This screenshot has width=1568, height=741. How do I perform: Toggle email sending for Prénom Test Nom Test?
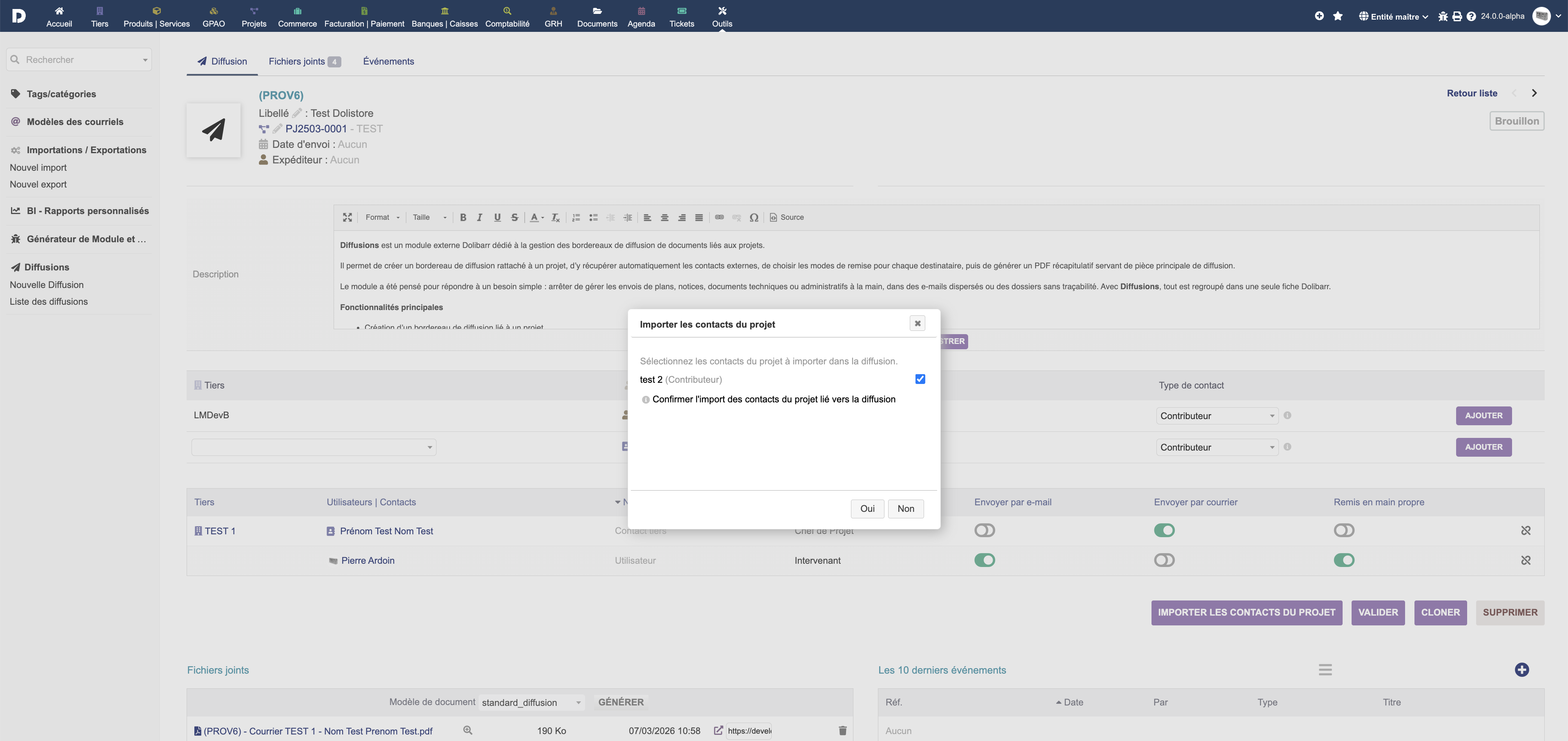pos(984,530)
